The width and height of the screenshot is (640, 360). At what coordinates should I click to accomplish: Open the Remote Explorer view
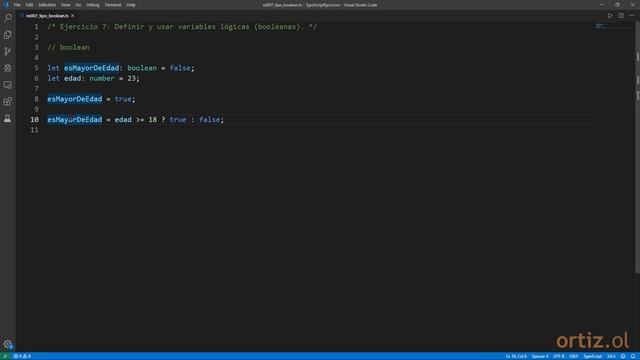tap(8, 85)
